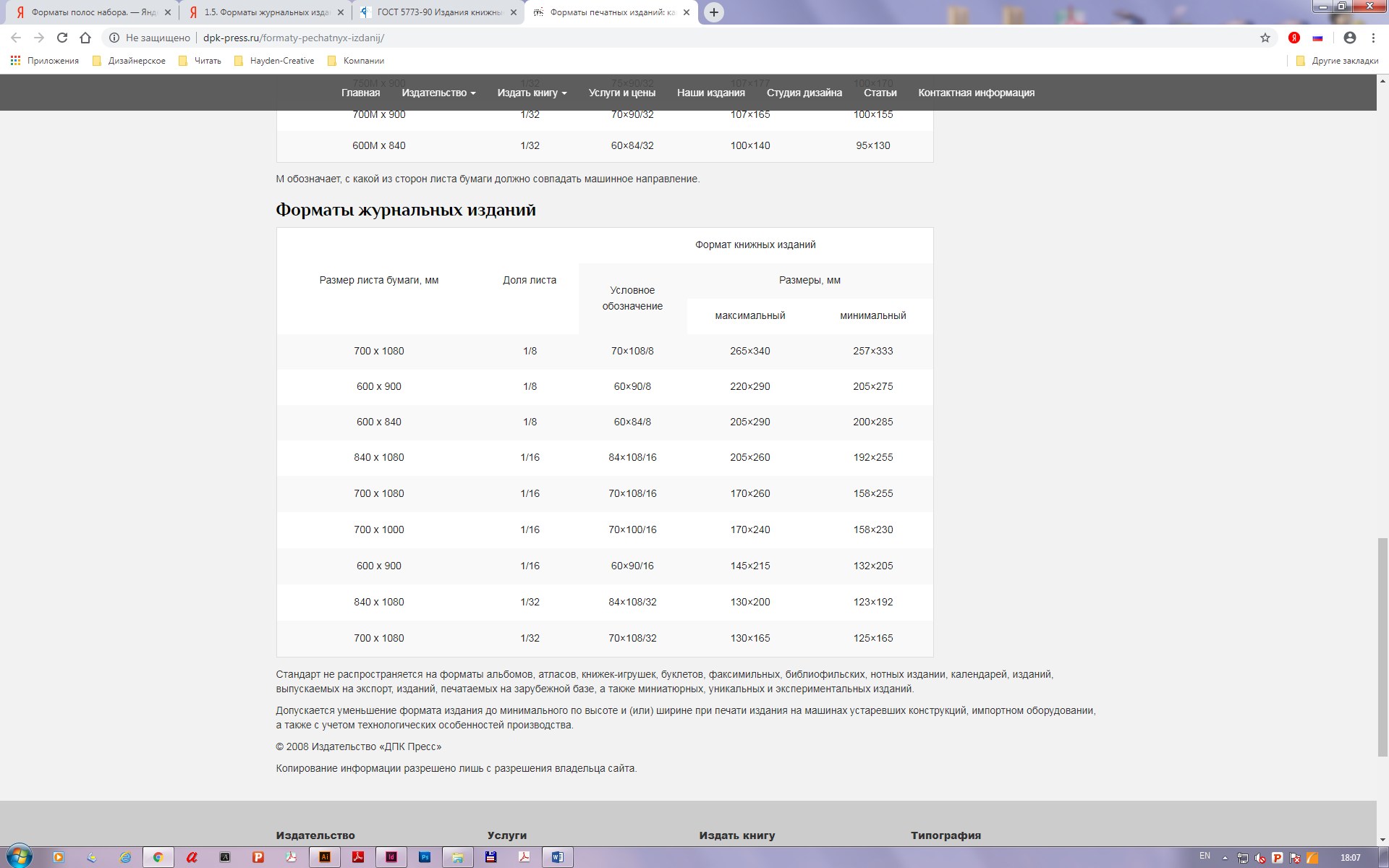The image size is (1389, 868).
Task: Open the Russian flag extension
Action: tap(1317, 38)
